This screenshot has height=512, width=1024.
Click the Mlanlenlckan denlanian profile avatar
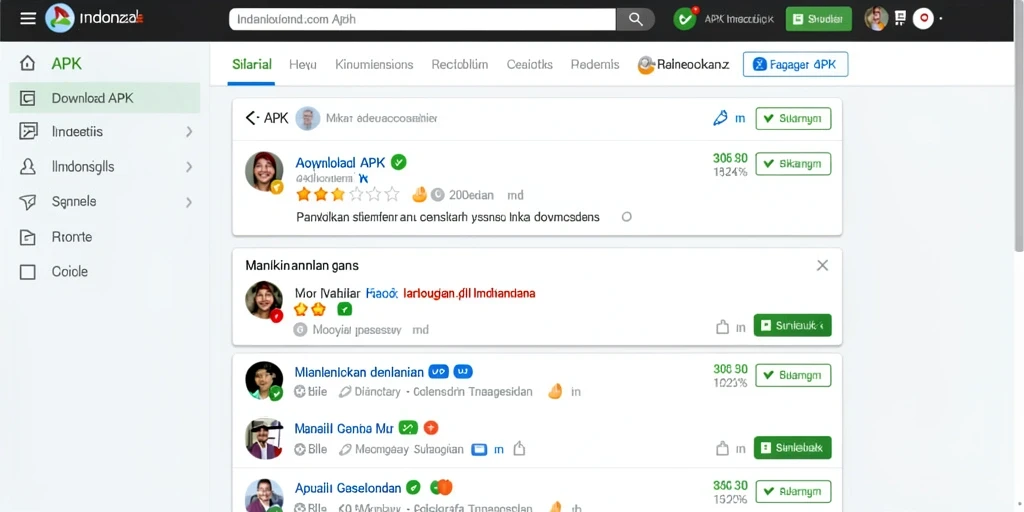[x=264, y=380]
